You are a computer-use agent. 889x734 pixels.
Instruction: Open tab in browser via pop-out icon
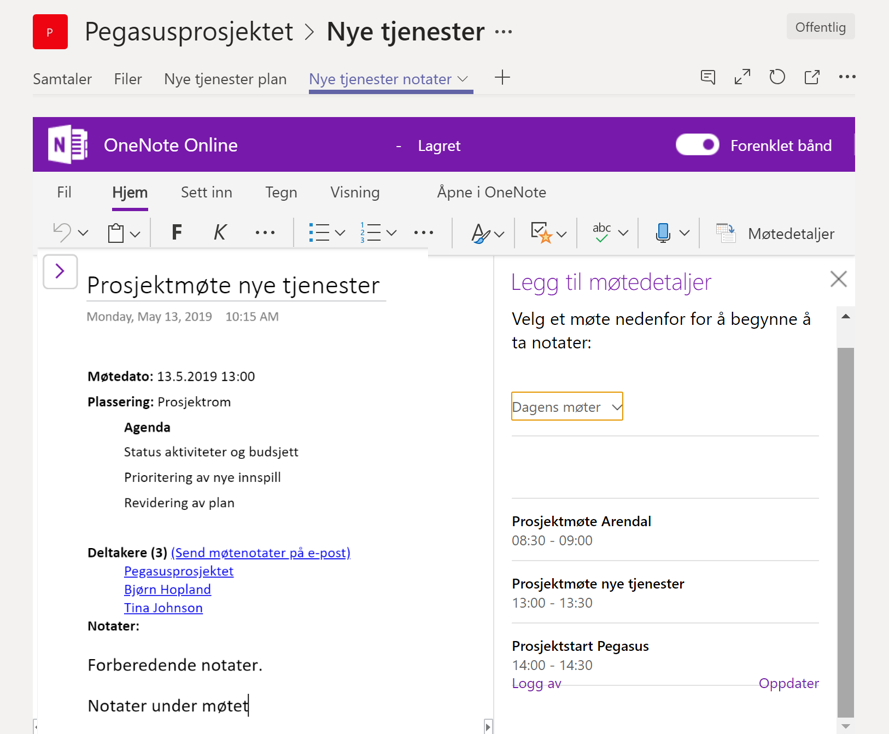point(812,77)
